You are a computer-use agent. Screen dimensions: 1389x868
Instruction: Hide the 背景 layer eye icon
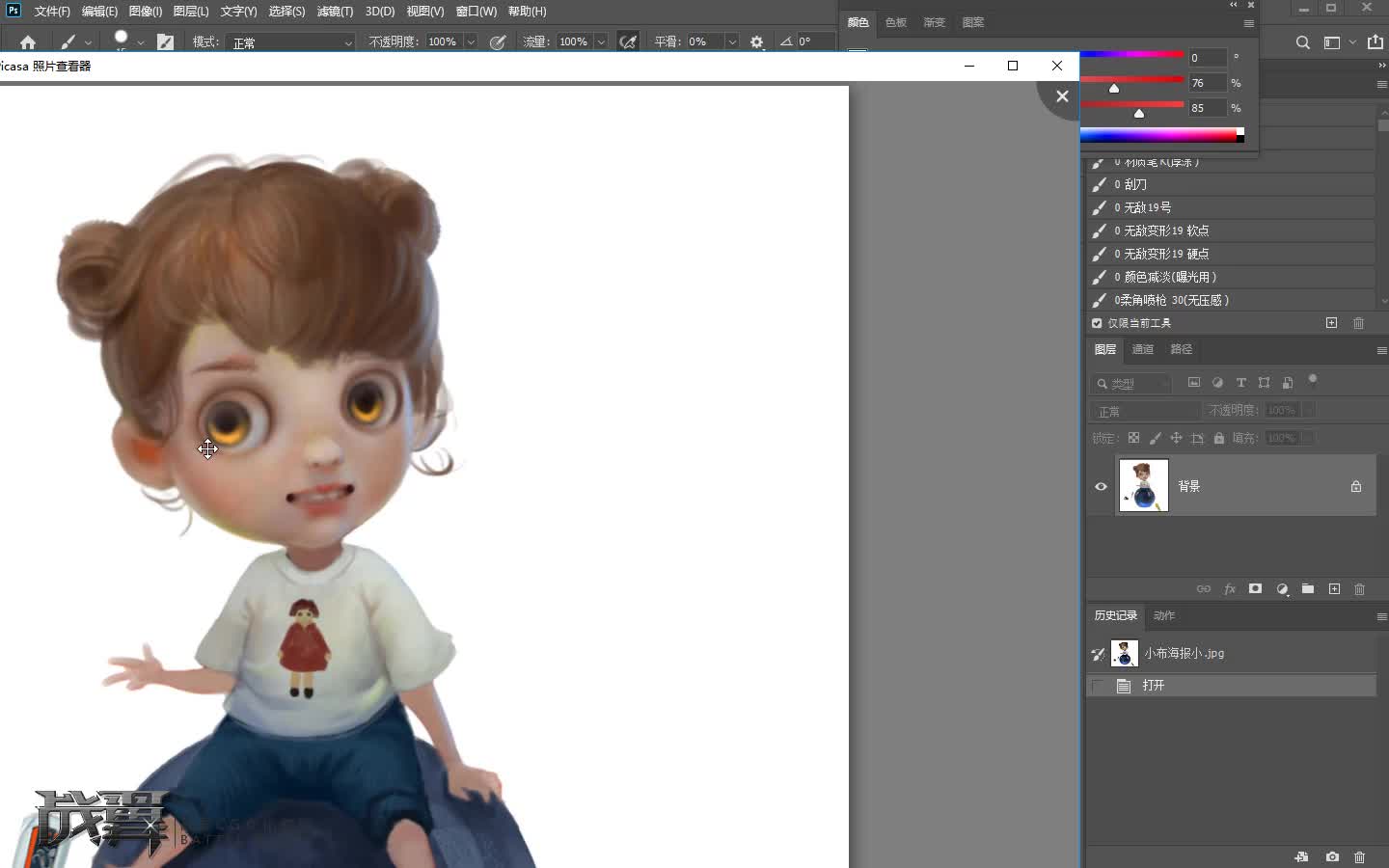(x=1101, y=487)
